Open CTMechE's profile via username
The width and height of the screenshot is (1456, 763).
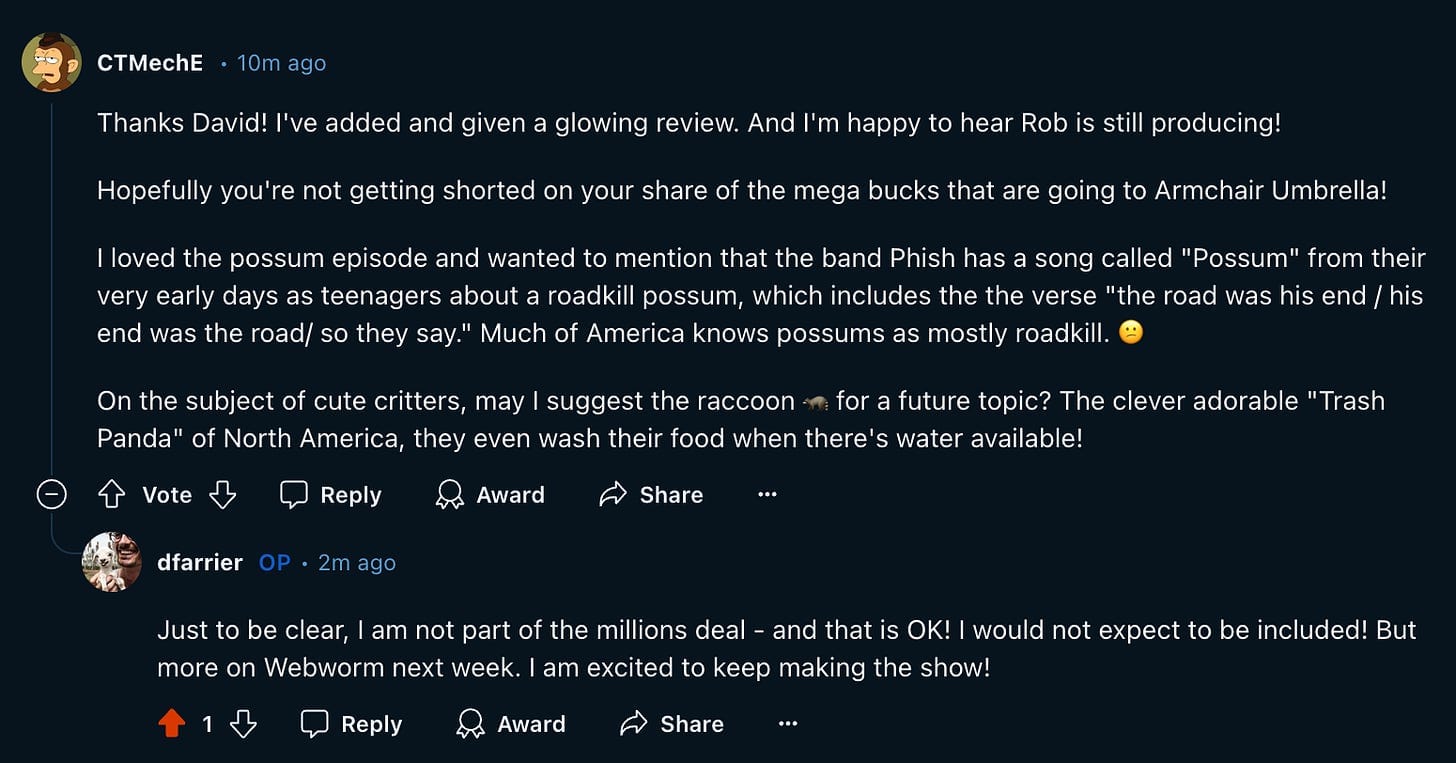150,63
